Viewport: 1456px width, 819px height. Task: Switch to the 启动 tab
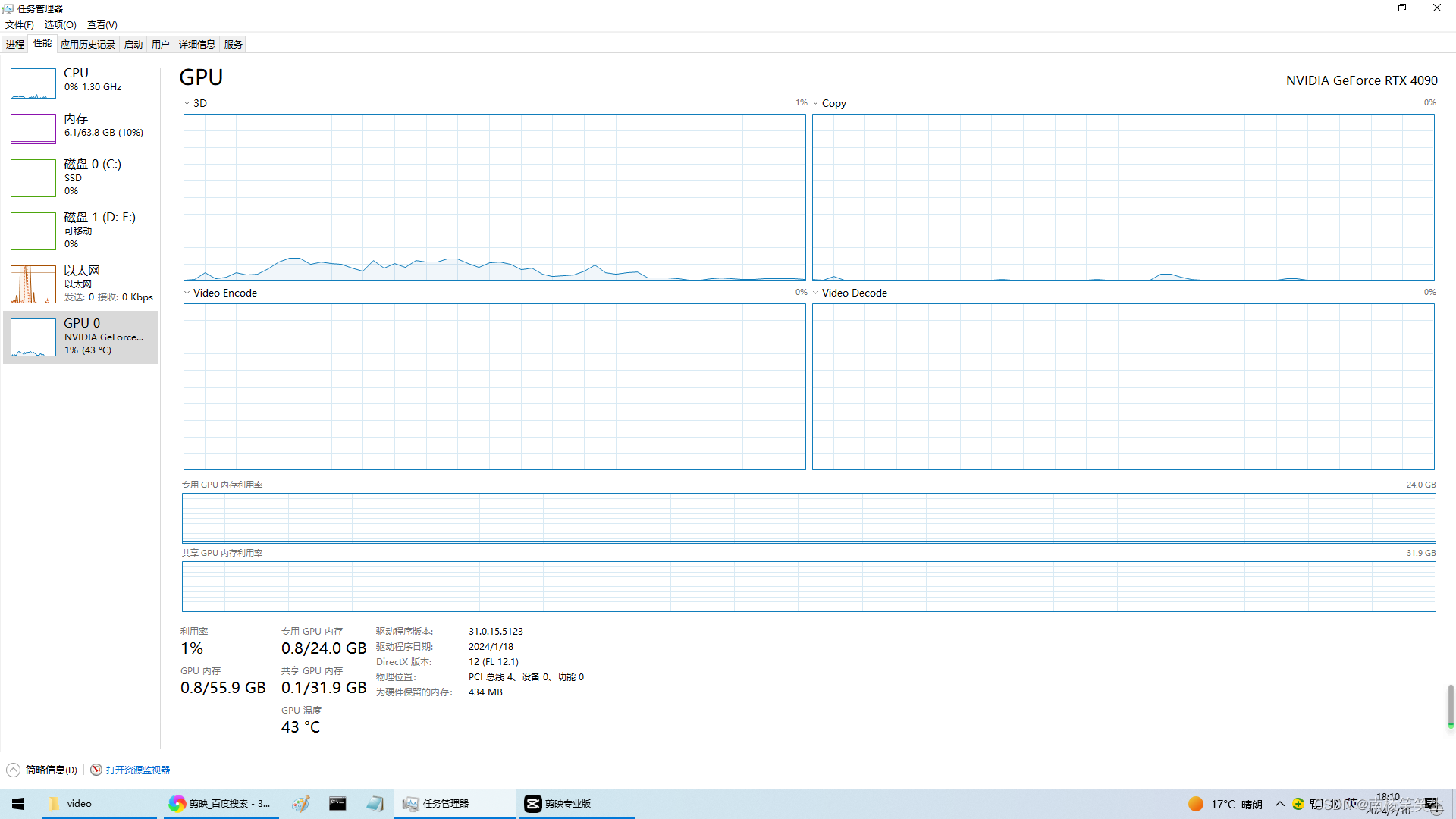click(x=133, y=44)
